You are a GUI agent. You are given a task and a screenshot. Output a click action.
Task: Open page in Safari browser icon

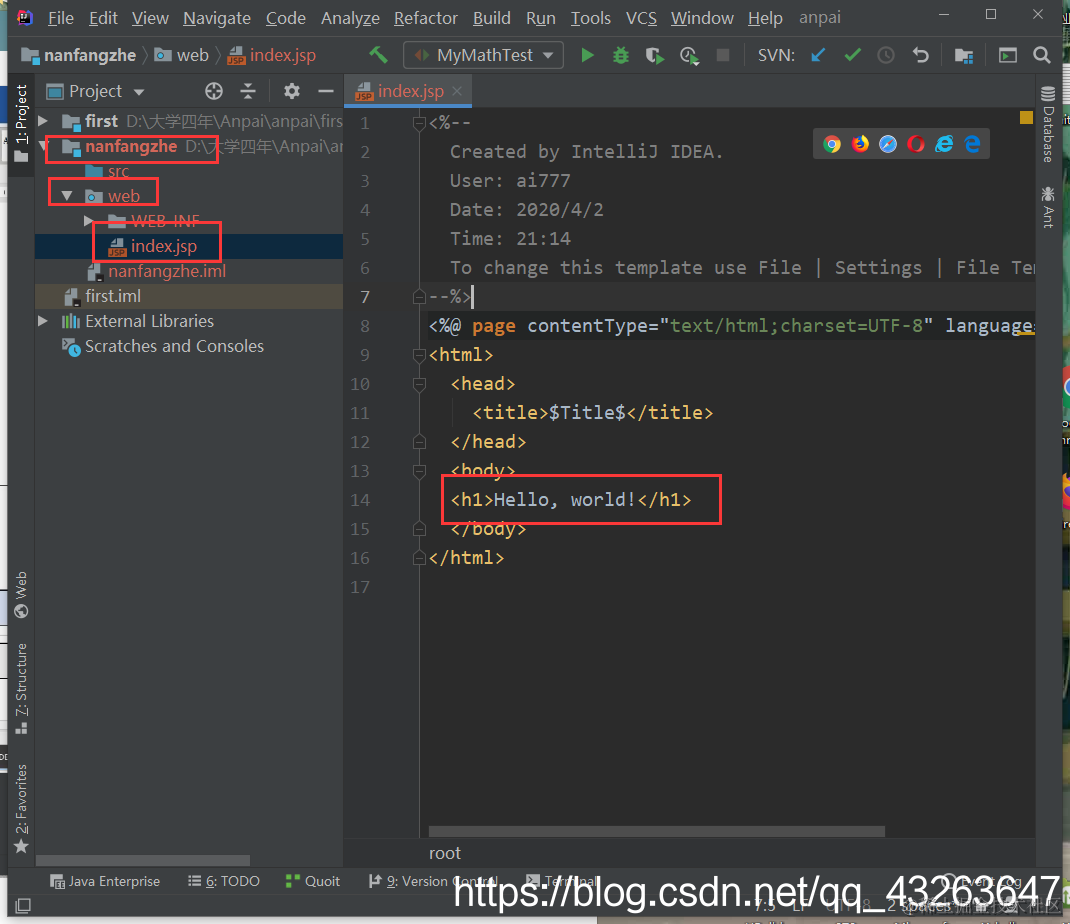tap(888, 144)
